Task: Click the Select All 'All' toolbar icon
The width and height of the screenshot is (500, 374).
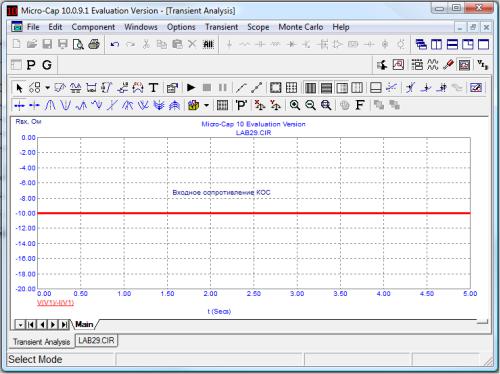Action: pyautogui.click(x=208, y=44)
